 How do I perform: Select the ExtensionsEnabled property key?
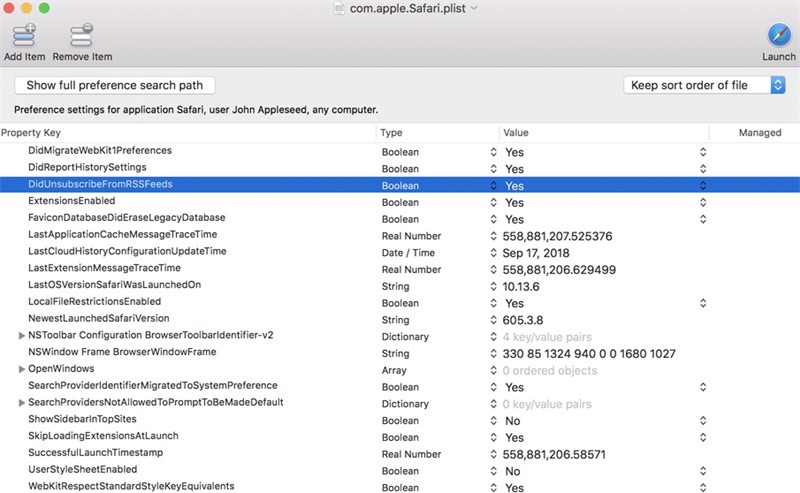pyautogui.click(x=71, y=201)
